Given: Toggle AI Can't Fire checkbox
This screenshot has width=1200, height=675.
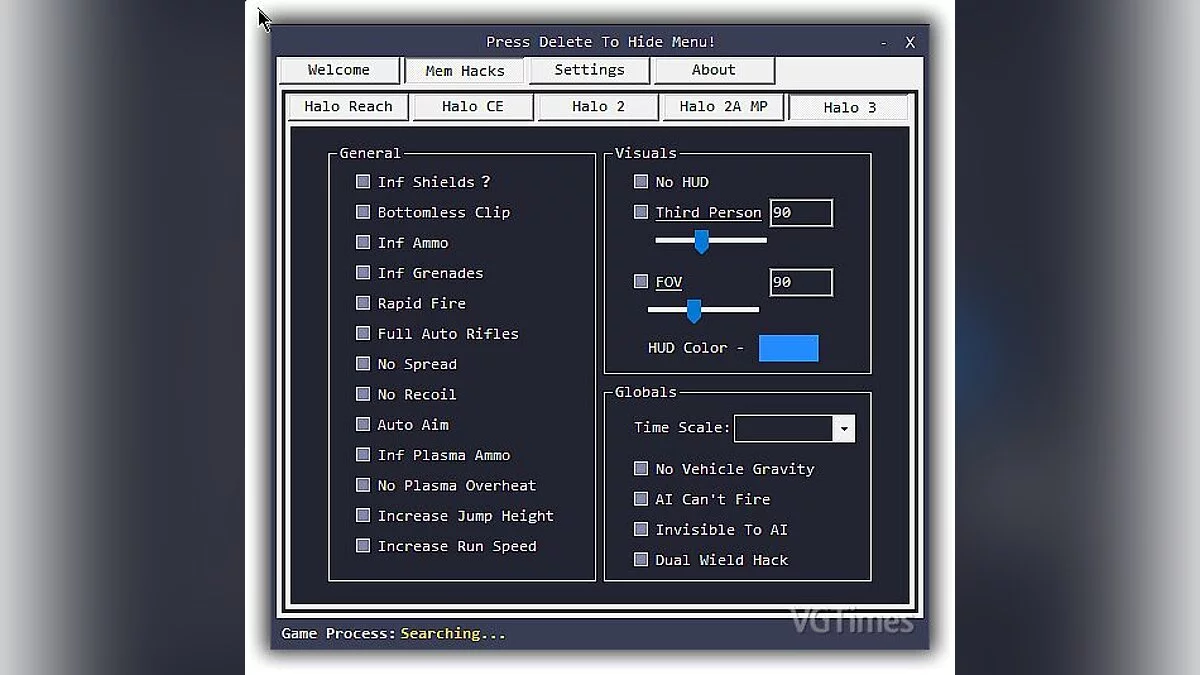Looking at the screenshot, I should 641,499.
